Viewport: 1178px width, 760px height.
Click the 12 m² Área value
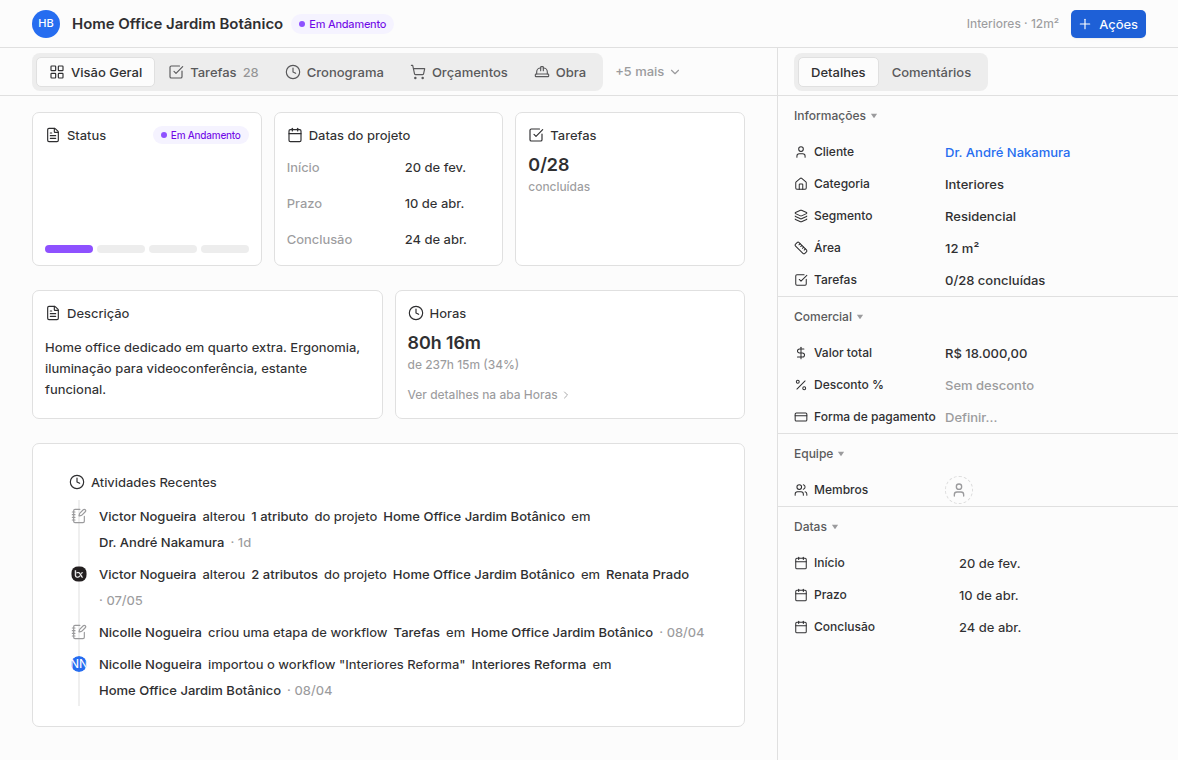962,248
